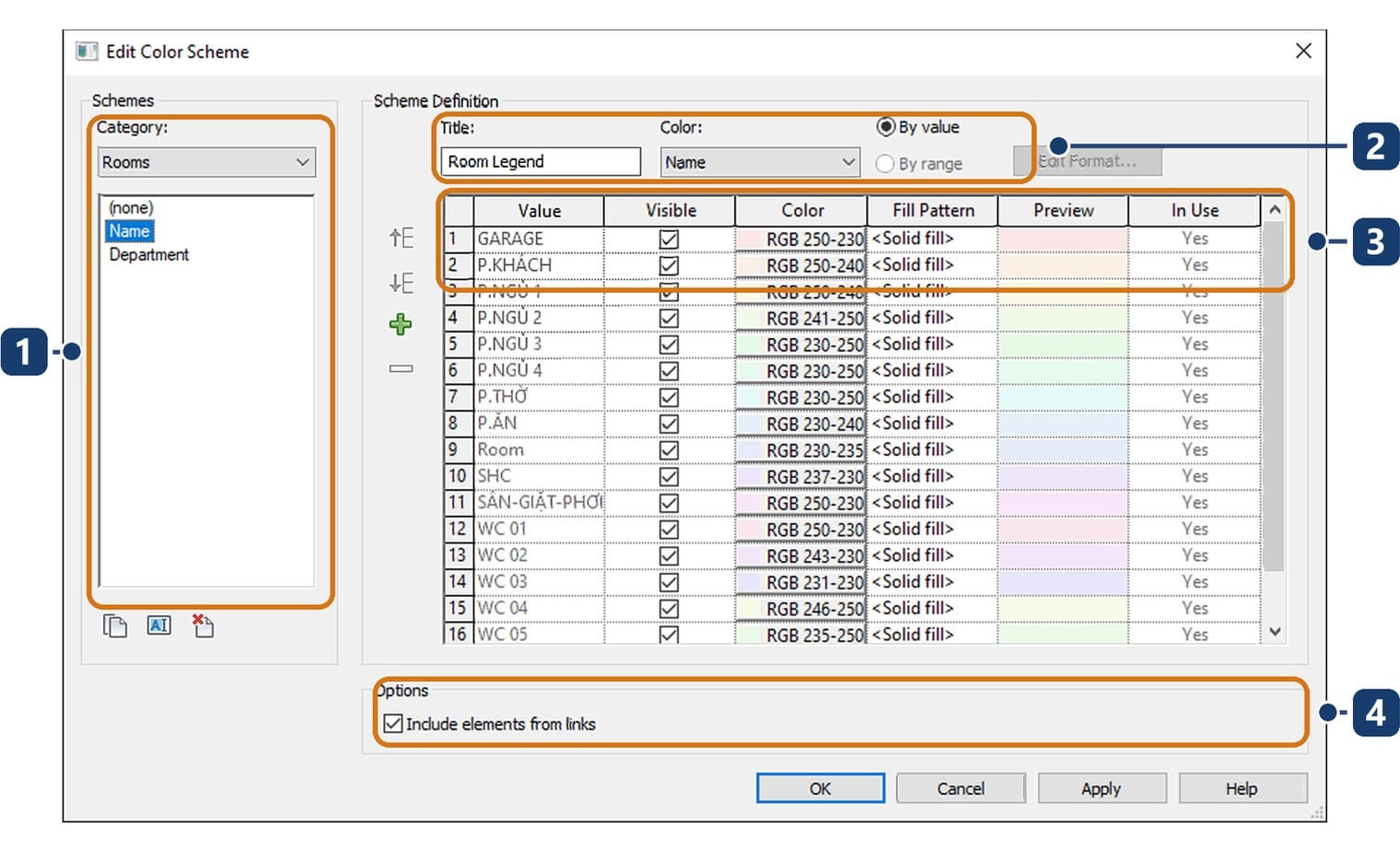Open the Category dropdown showing Rooms

coord(206,162)
